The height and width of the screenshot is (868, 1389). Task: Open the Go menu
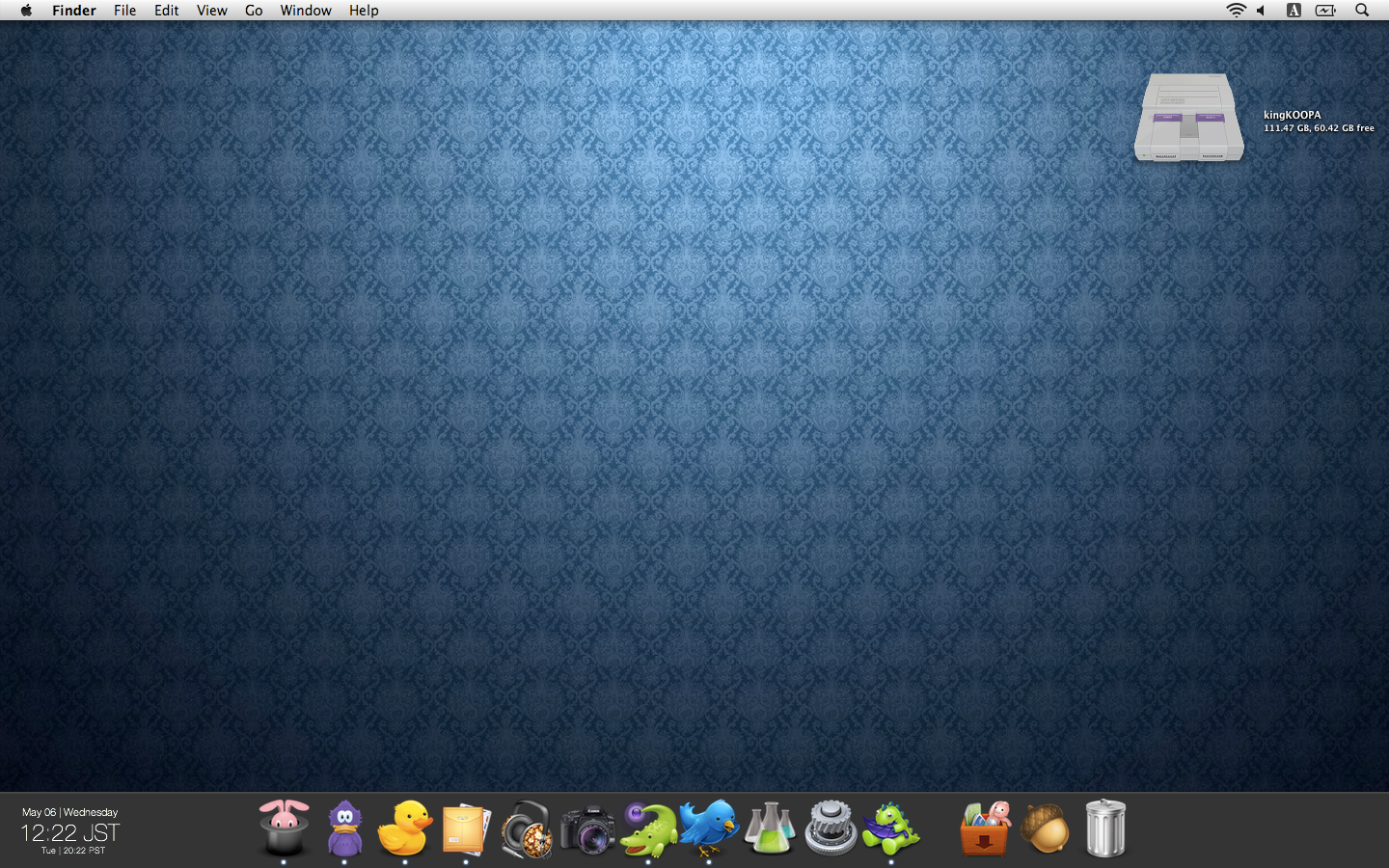(x=254, y=11)
